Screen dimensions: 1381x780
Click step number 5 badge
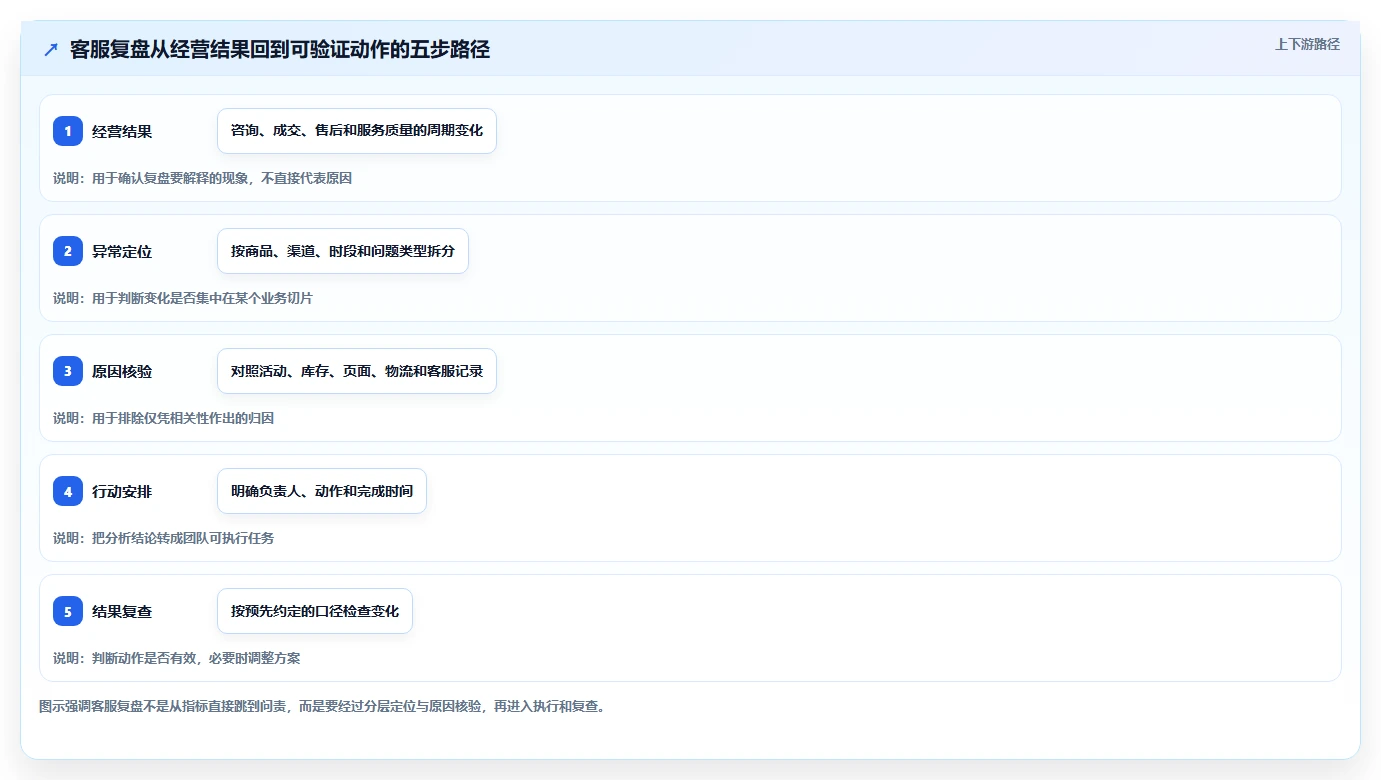tap(68, 611)
